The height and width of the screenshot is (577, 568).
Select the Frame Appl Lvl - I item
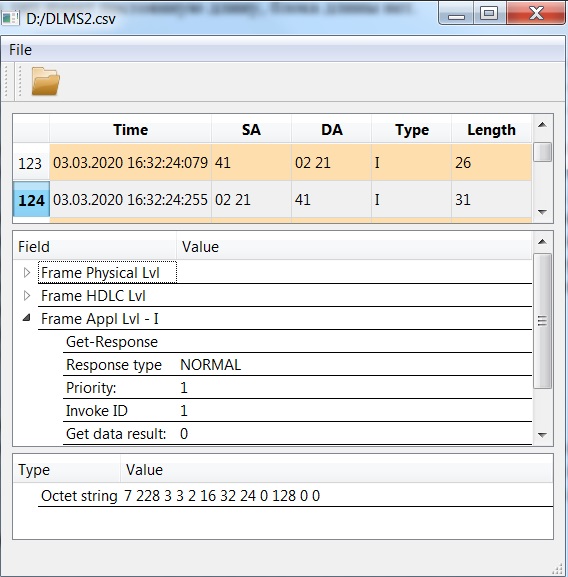pyautogui.click(x=100, y=319)
